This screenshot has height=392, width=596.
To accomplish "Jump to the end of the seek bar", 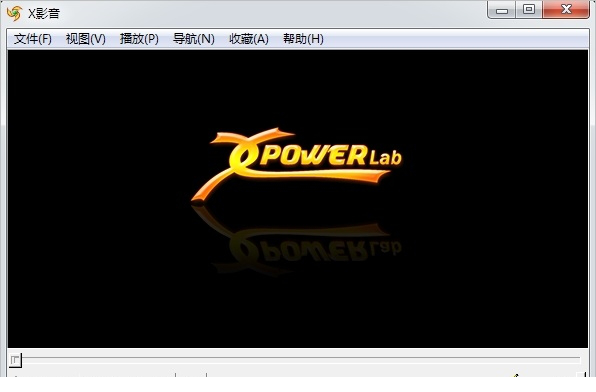I will (579, 359).
